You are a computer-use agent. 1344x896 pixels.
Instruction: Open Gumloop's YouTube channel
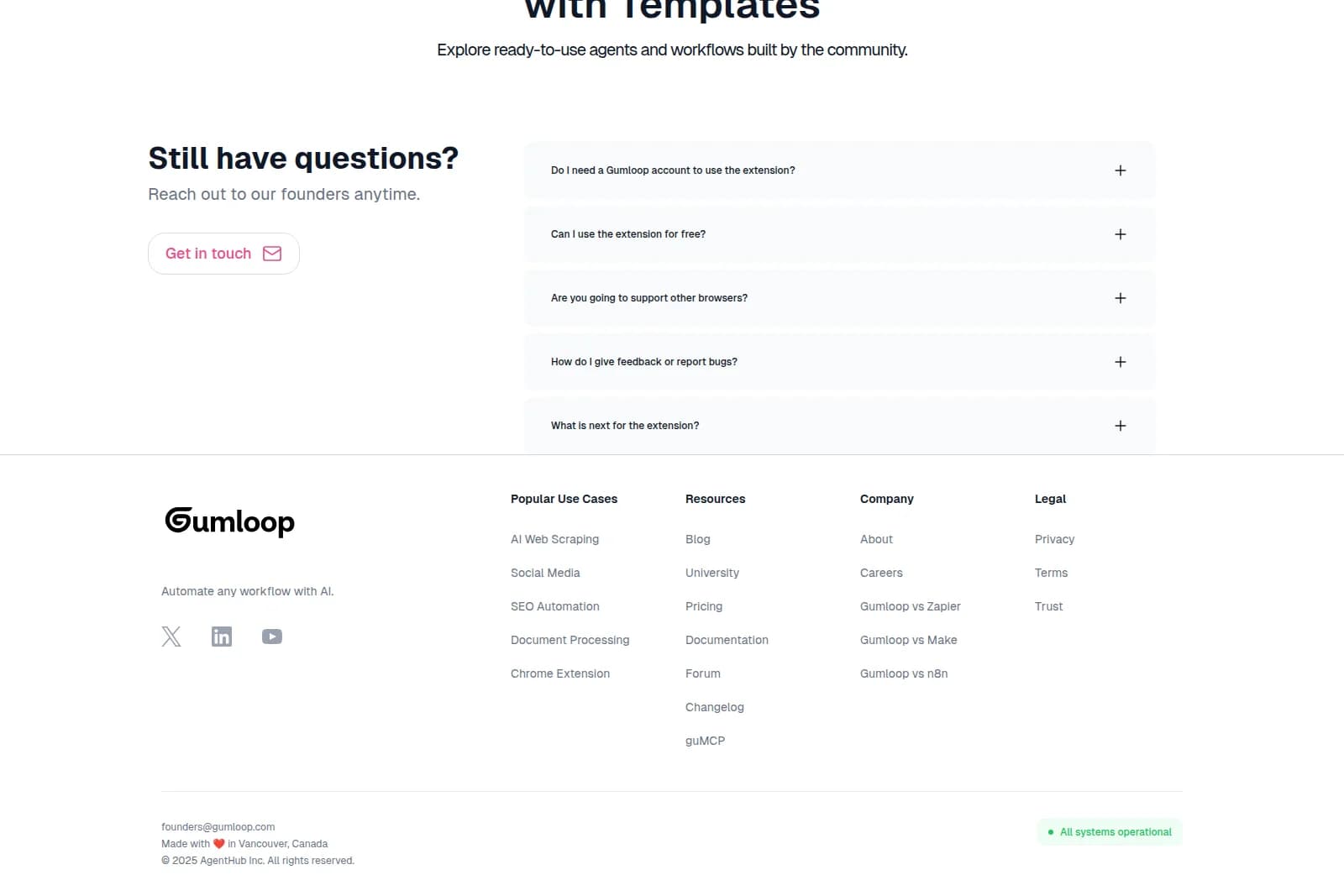click(271, 637)
